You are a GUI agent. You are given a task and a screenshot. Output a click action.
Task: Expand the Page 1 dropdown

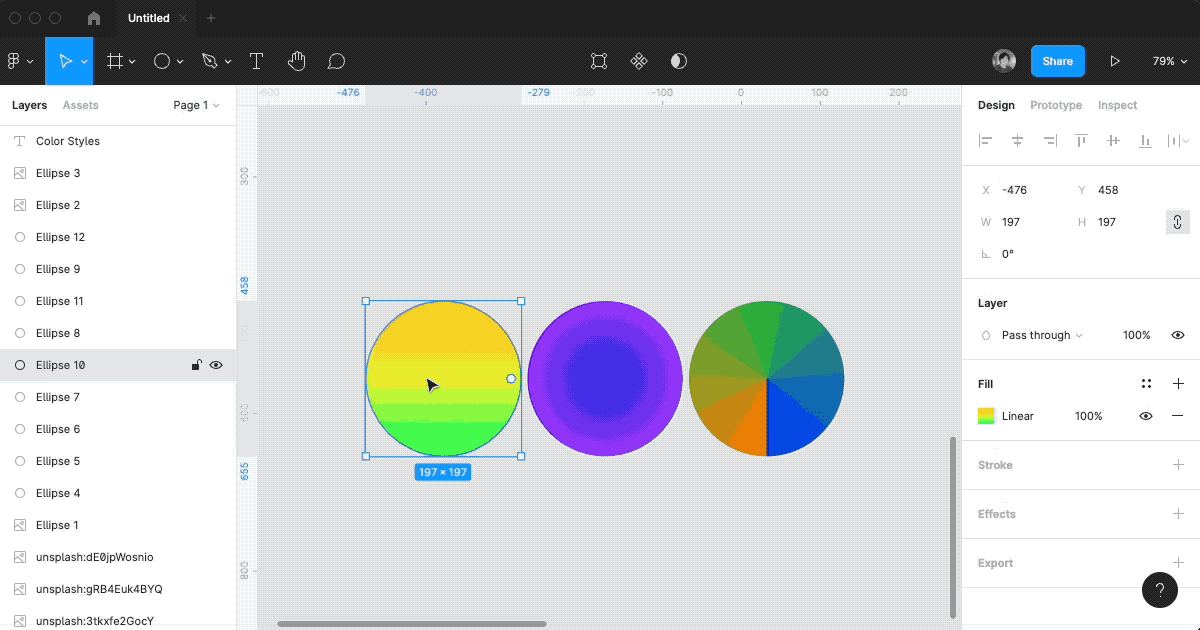(x=196, y=105)
